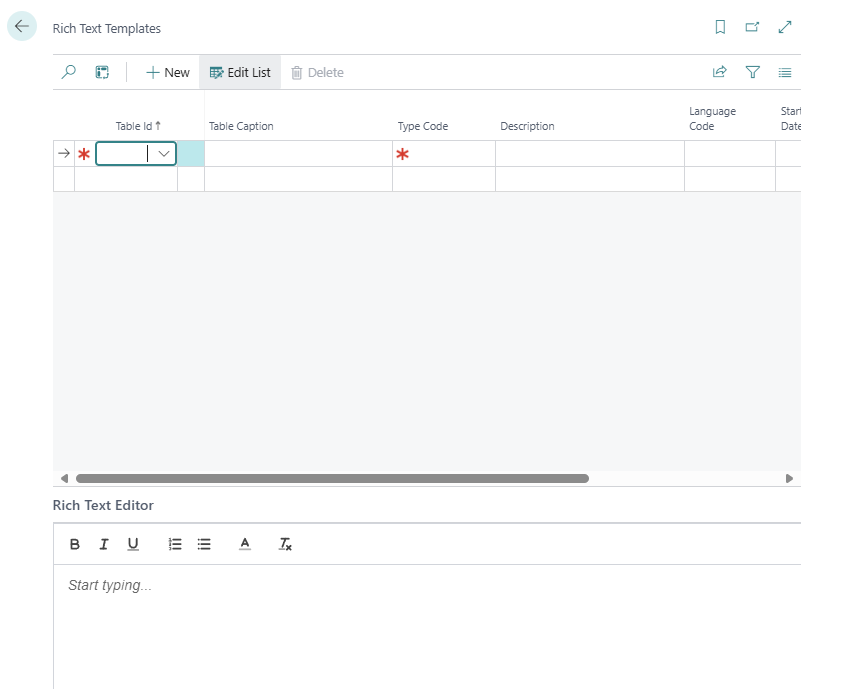Screen dimensions: 845x689
Task: Click the share icon in toolbar
Action: [x=719, y=72]
